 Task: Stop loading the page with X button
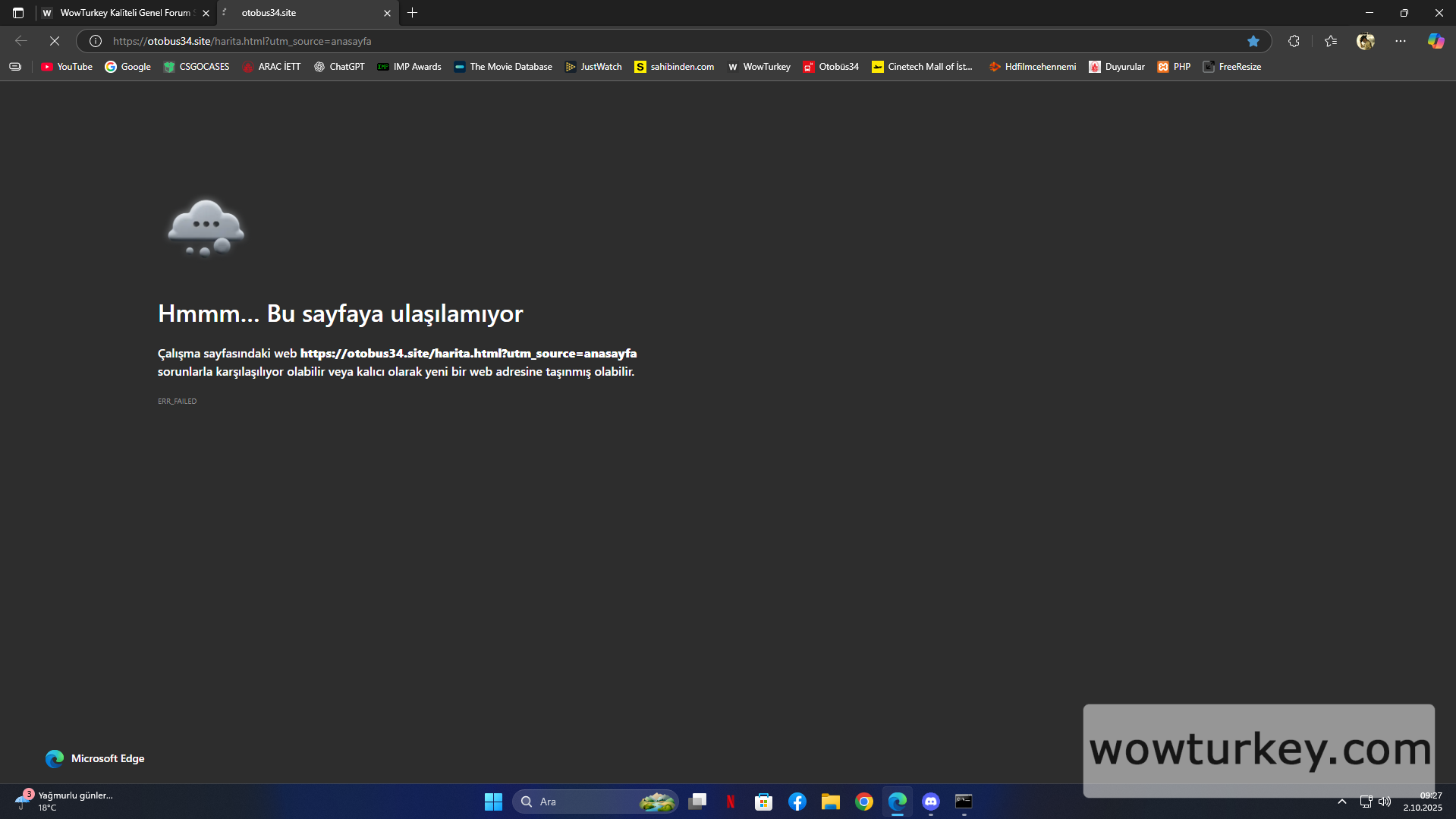(55, 41)
